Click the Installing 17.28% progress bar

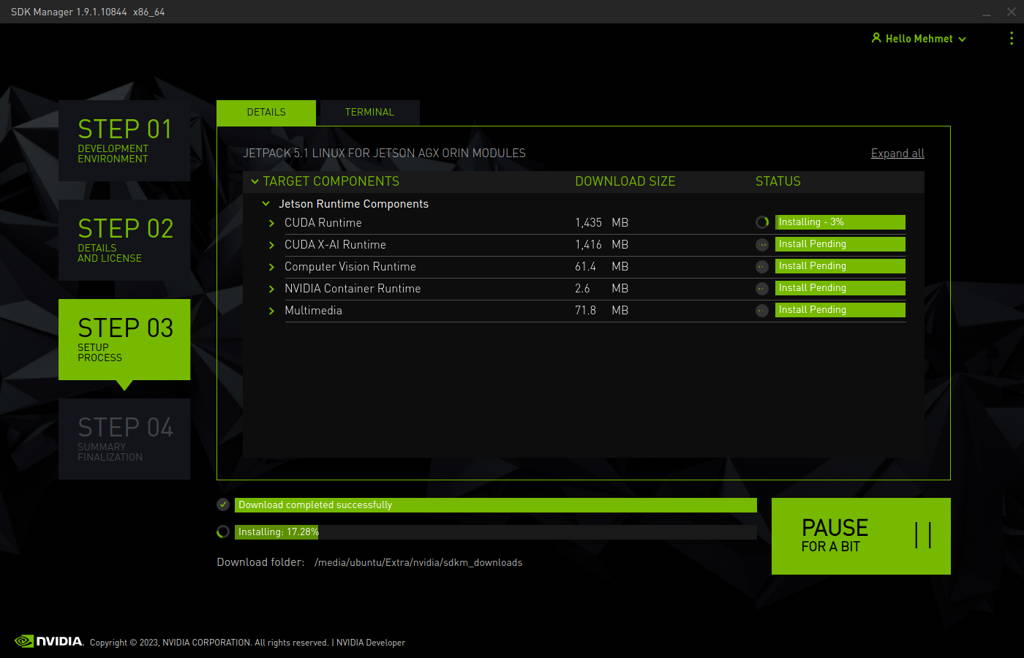click(496, 532)
